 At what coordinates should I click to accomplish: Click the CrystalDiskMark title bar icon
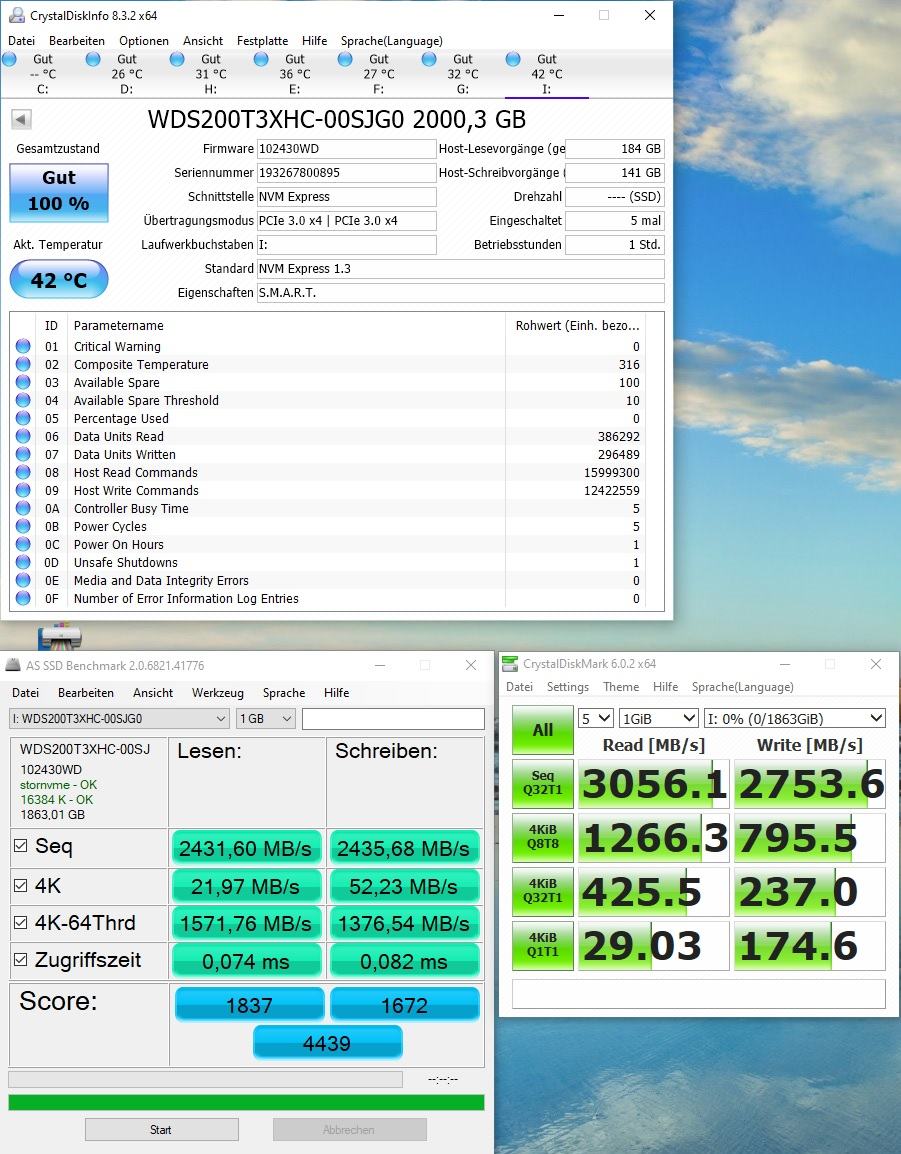click(x=509, y=664)
